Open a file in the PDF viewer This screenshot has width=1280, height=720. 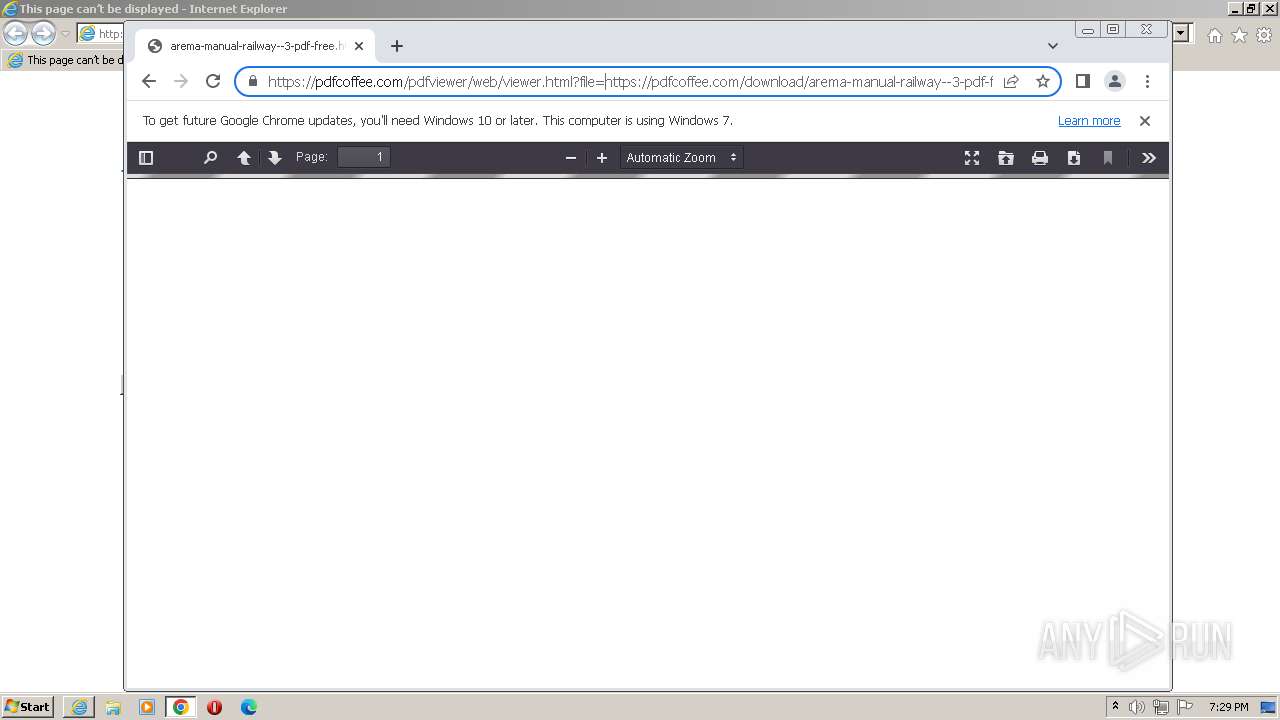(1006, 158)
